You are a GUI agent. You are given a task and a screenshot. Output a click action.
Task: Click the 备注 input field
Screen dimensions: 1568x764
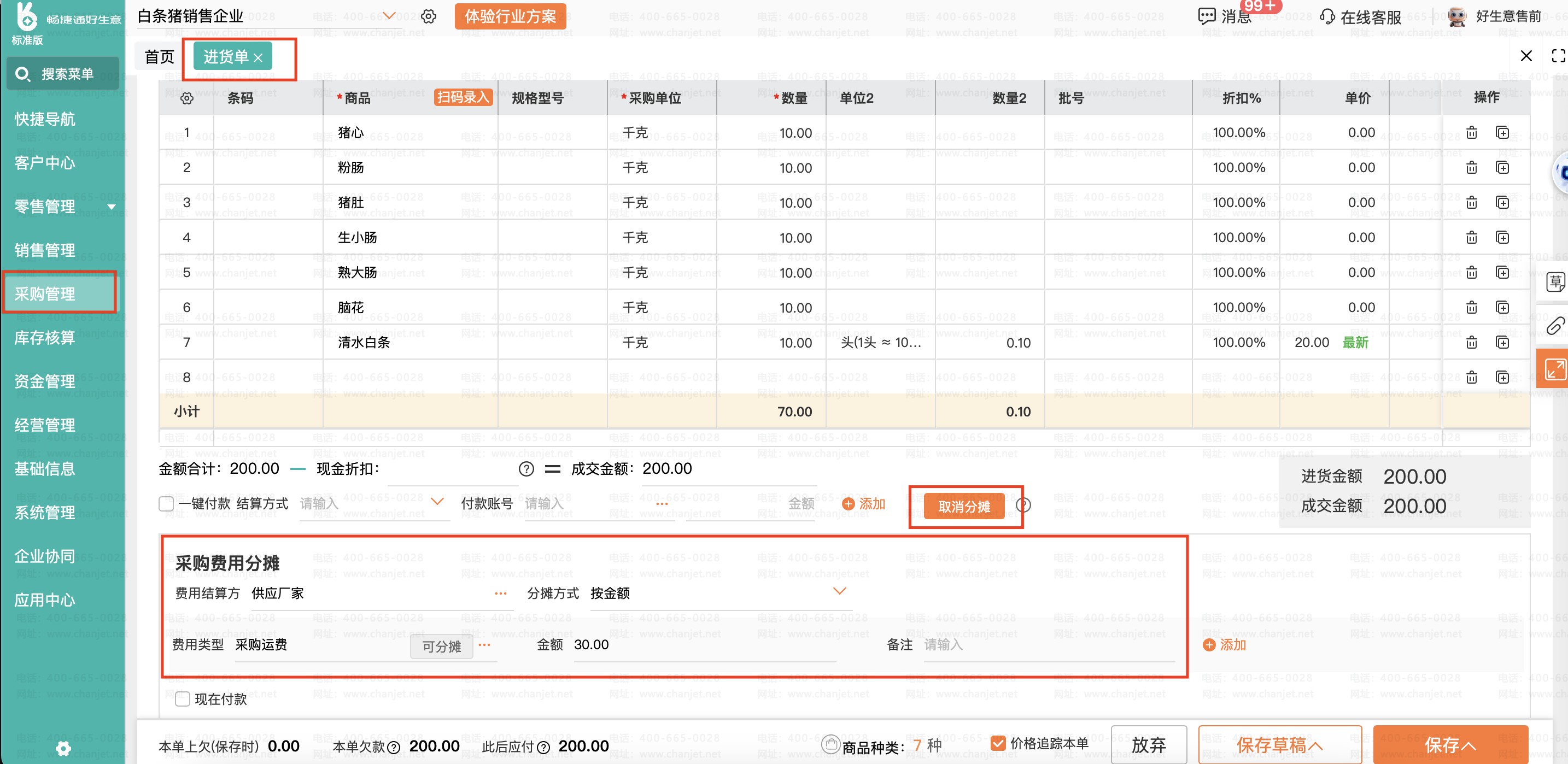coord(1048,645)
